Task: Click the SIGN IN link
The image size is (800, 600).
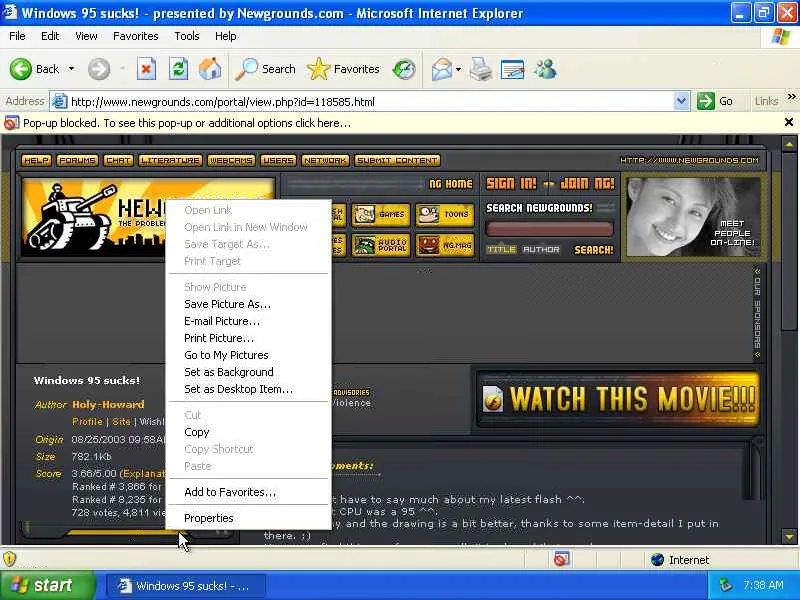Action: (x=511, y=183)
